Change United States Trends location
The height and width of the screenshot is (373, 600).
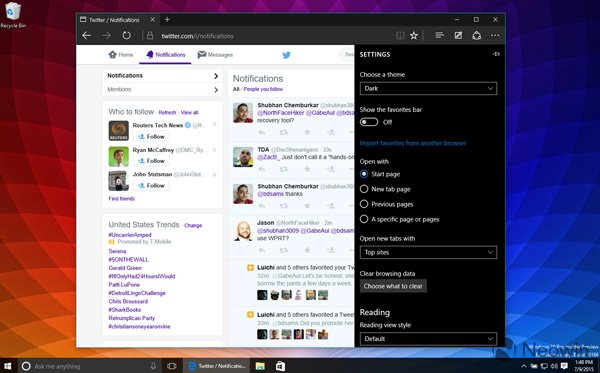(x=193, y=225)
